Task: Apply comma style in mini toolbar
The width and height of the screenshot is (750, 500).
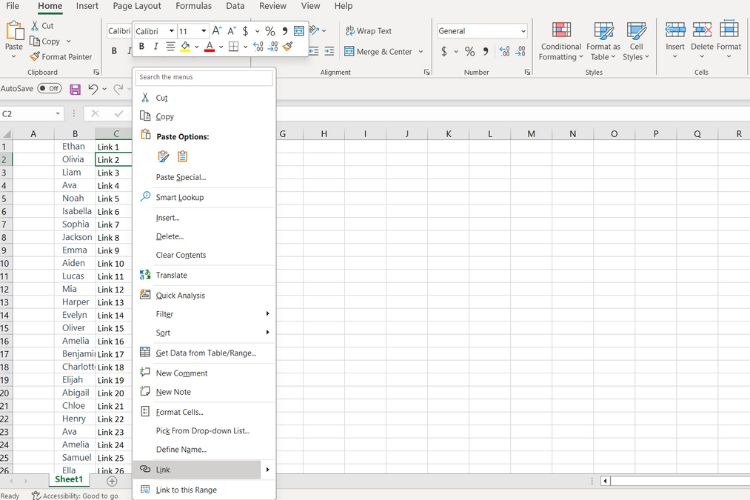Action: click(285, 31)
